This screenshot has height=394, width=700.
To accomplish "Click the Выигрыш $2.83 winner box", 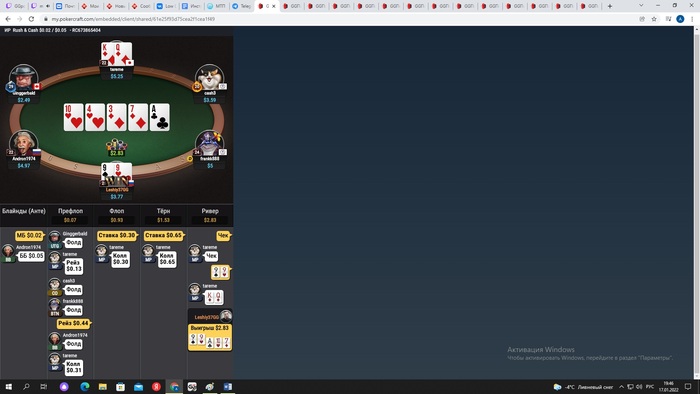I will [210, 337].
